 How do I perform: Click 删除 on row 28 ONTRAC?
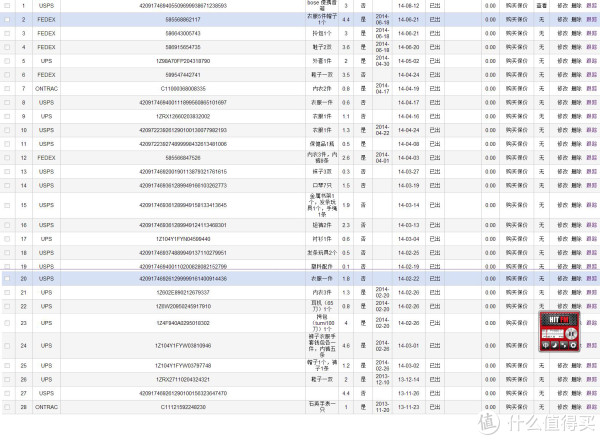576,407
